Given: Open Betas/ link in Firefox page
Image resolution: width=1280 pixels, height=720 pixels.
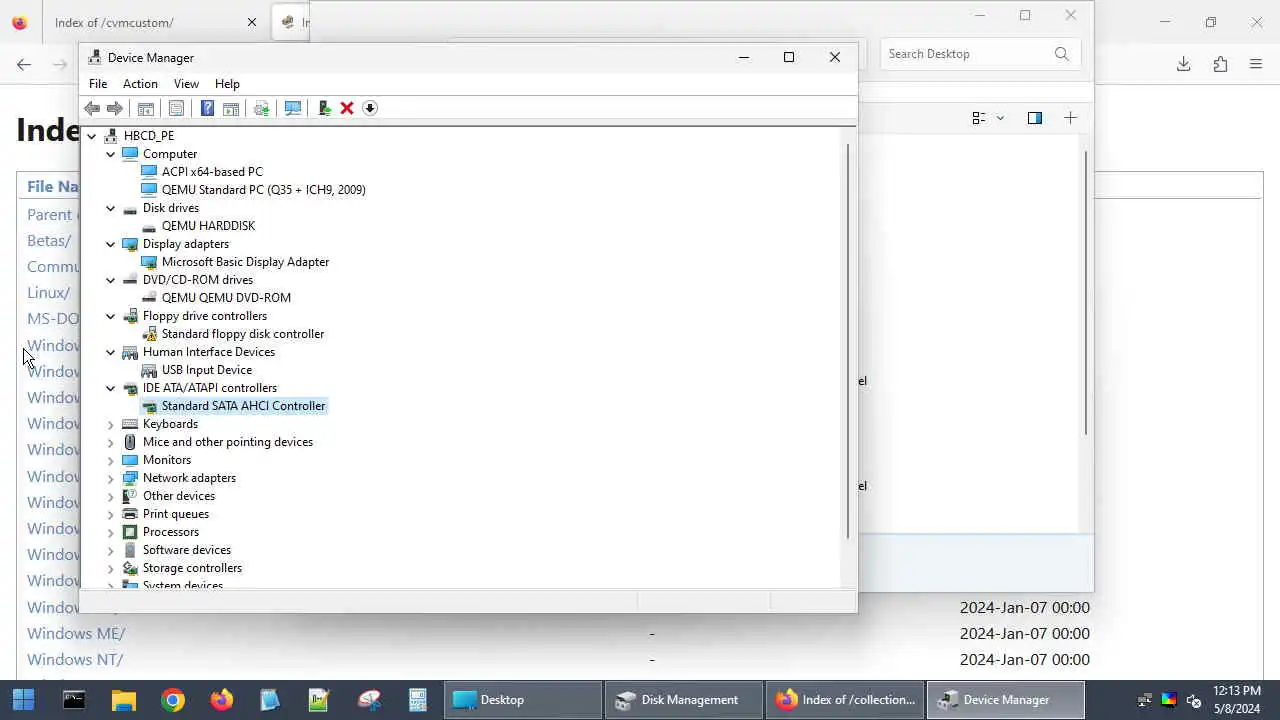Looking at the screenshot, I should click(x=49, y=240).
